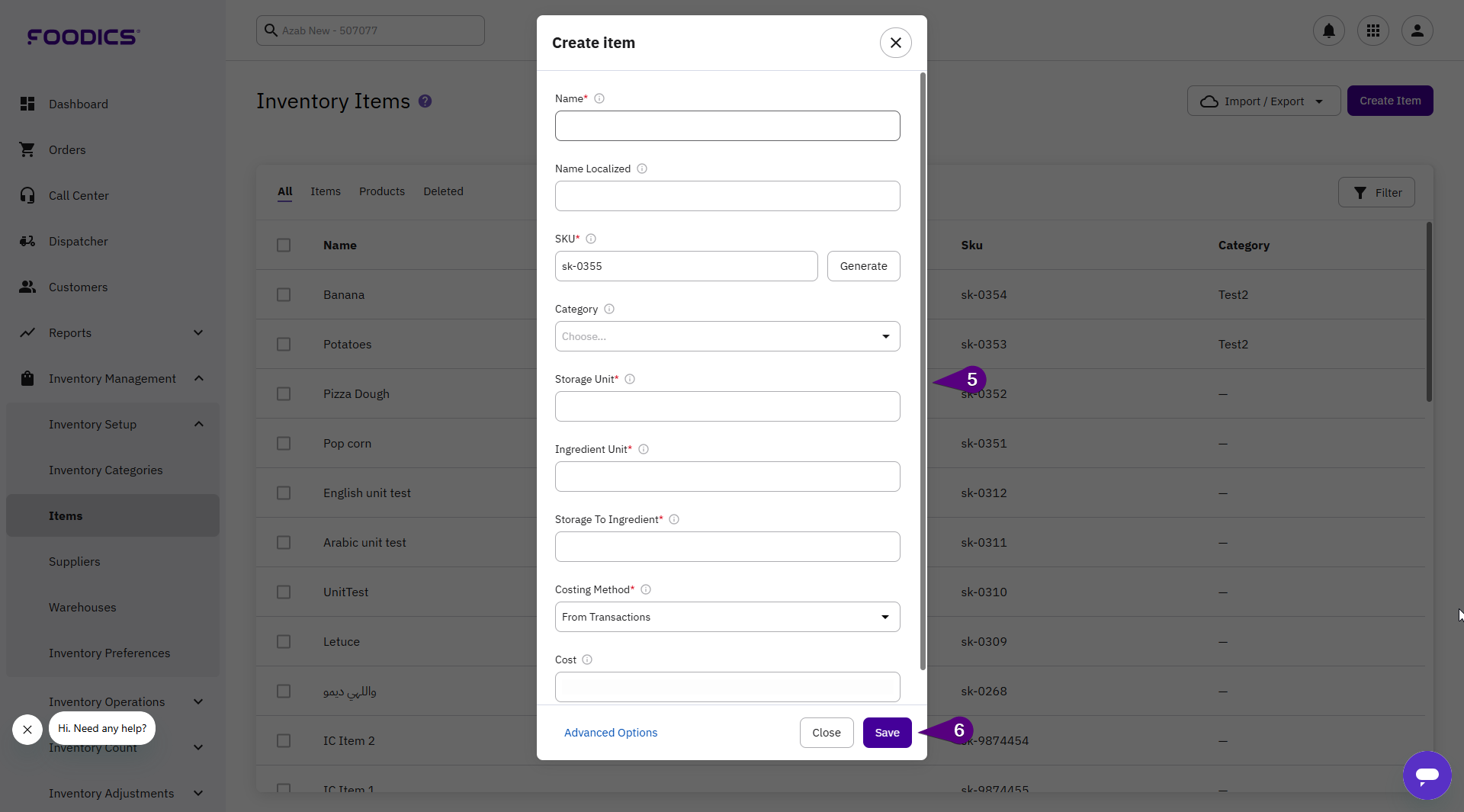Open the user profile icon
This screenshot has height=812, width=1464.
coord(1417,30)
